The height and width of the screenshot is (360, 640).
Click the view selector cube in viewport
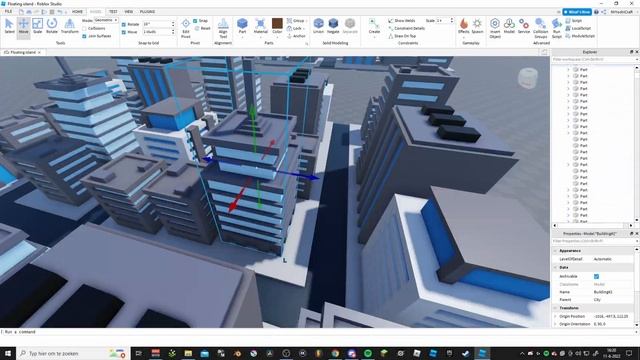click(528, 78)
